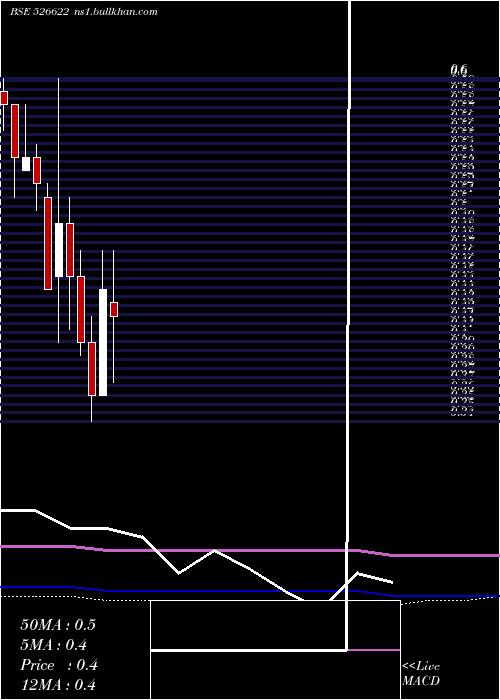Click the "12MA : 0.4" legend value
The image size is (500, 700).
(x=58, y=685)
